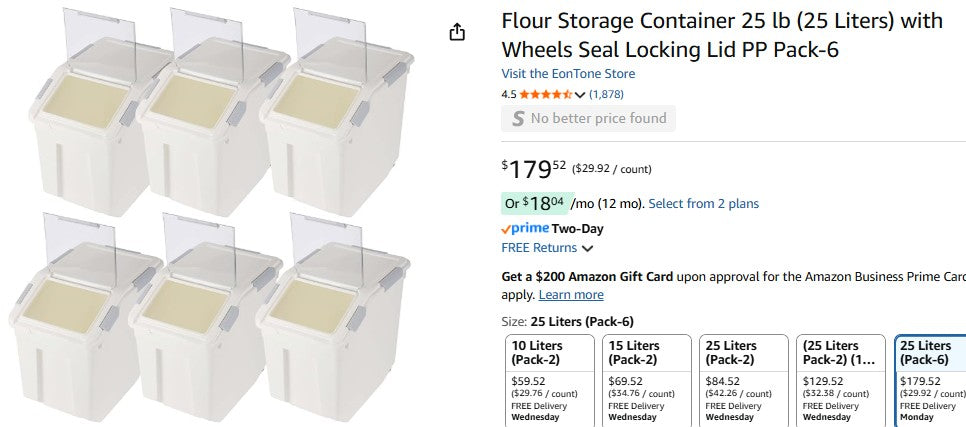Open 'Select from 2 plans' link
966x427 pixels.
click(703, 203)
